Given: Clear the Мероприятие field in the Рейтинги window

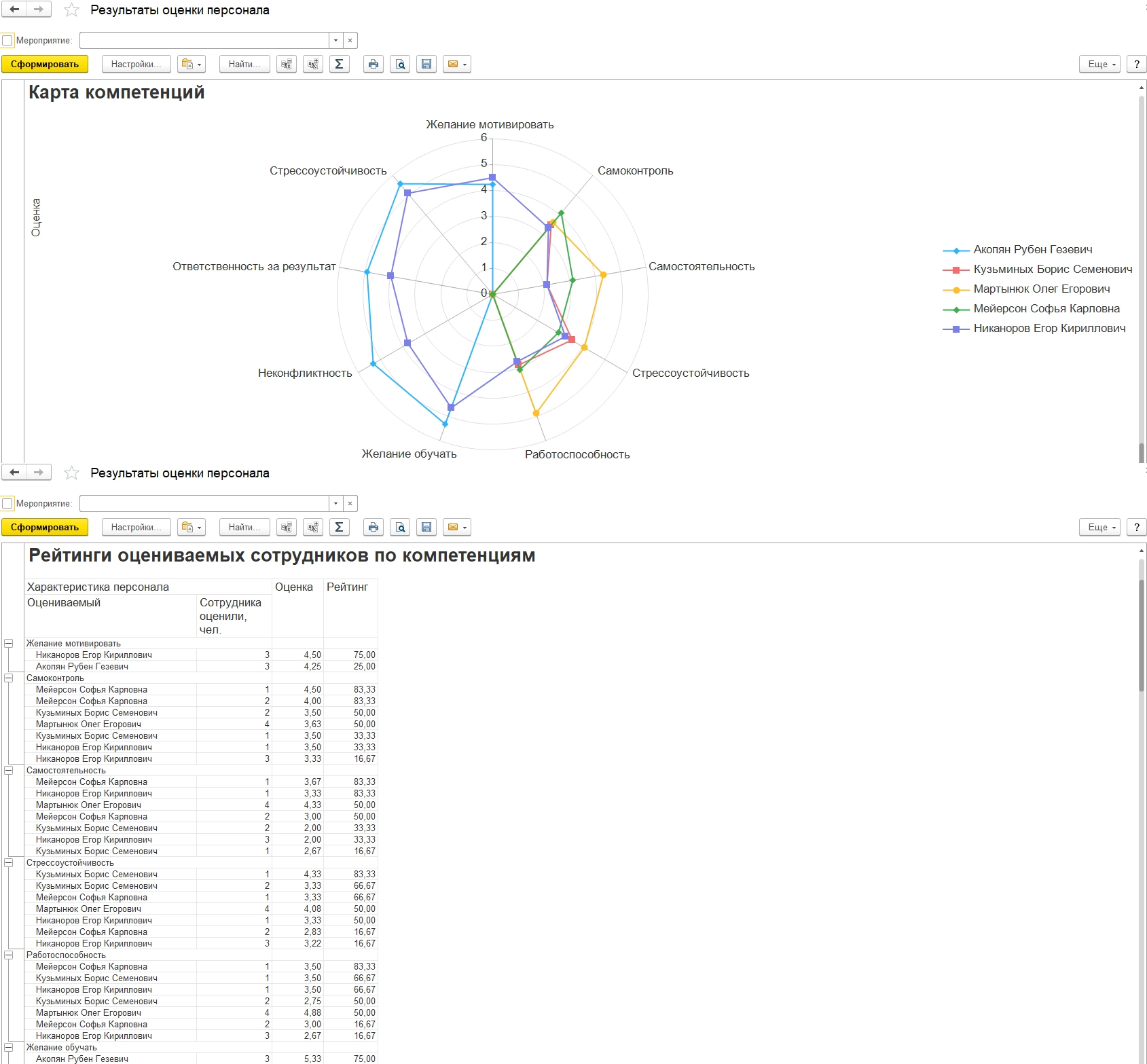Looking at the screenshot, I should (350, 504).
